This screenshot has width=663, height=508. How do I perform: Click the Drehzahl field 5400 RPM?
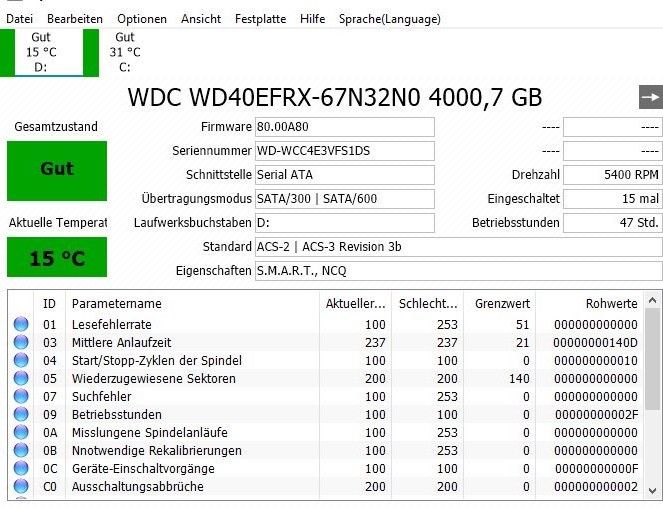[x=613, y=175]
